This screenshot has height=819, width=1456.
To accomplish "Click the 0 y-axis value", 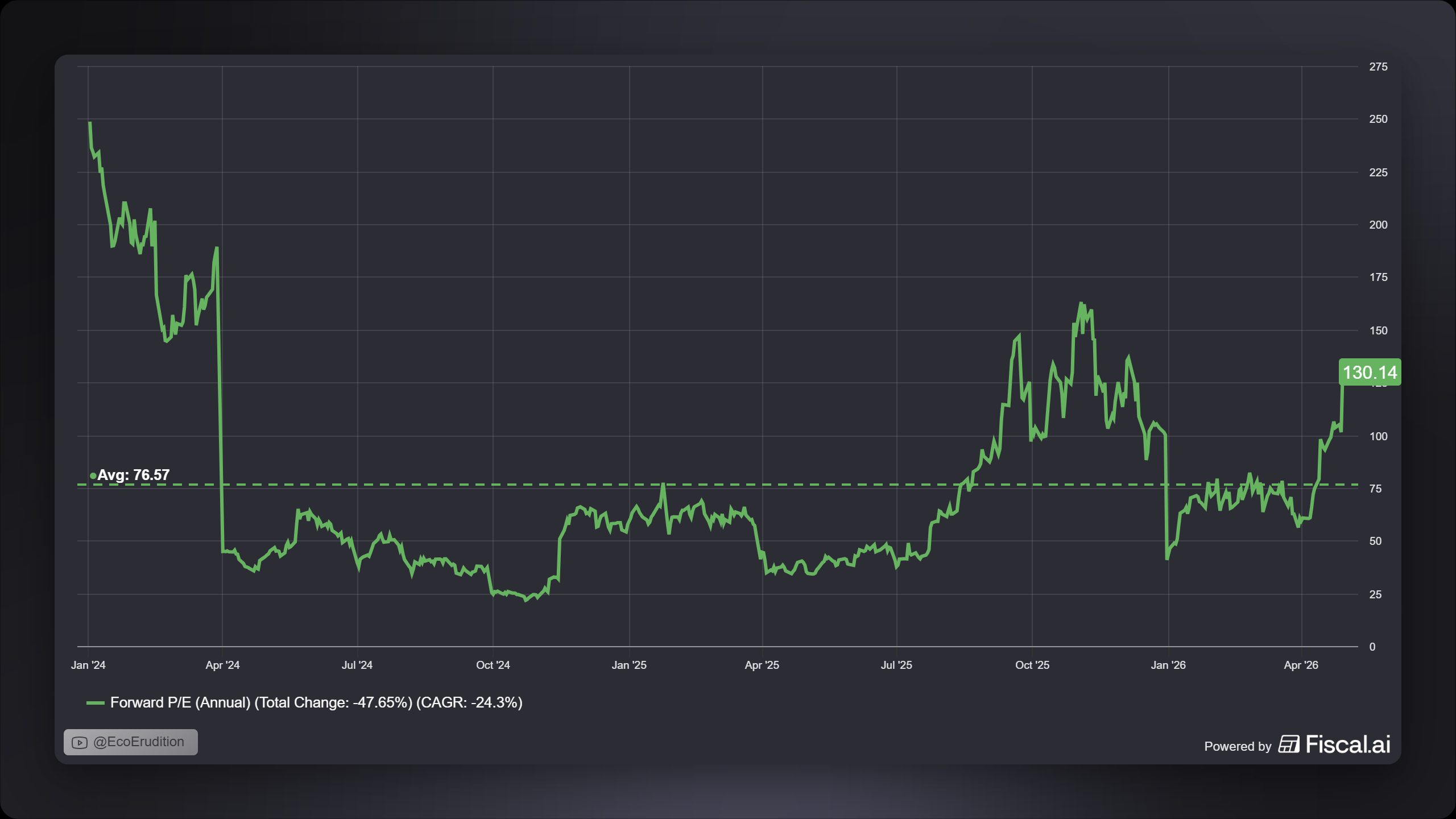I will coord(1372,647).
